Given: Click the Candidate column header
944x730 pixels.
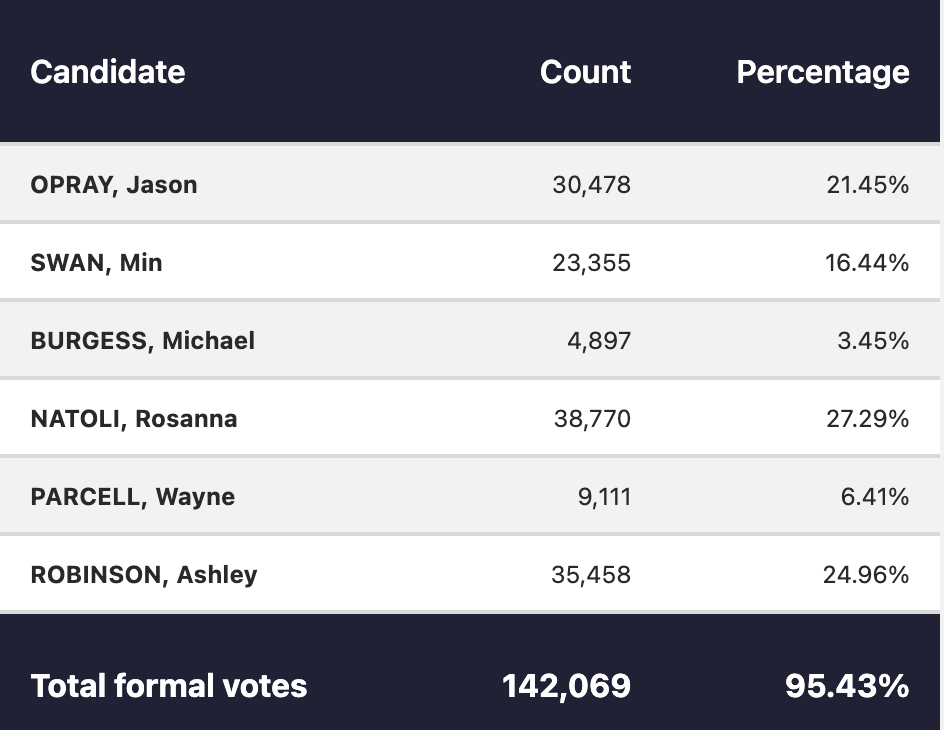Looking at the screenshot, I should (108, 72).
